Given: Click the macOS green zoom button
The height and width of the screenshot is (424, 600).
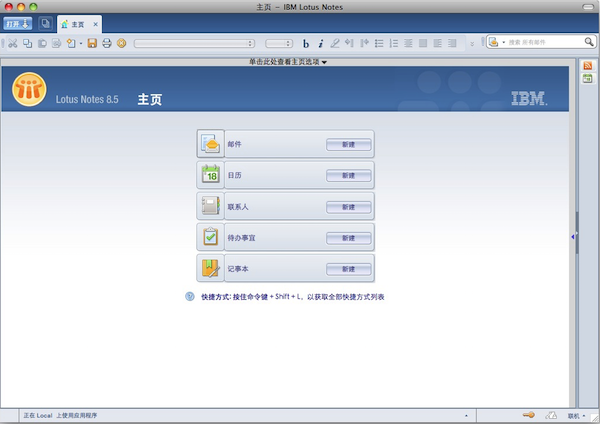Looking at the screenshot, I should pos(33,7).
